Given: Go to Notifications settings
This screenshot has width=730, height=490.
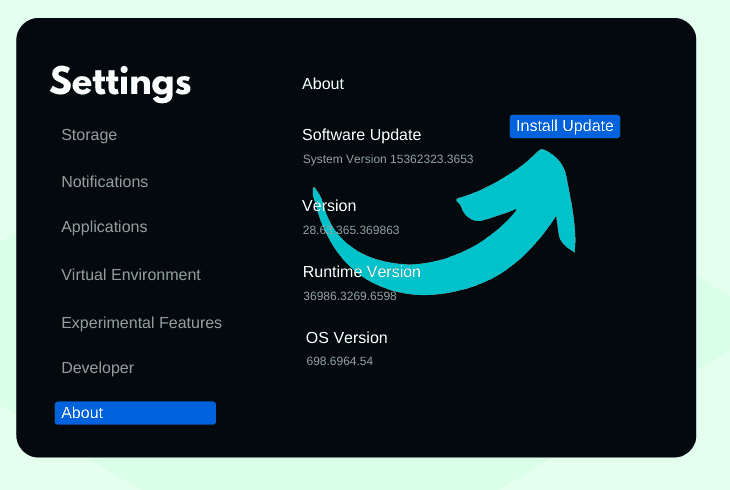Looking at the screenshot, I should click(105, 182).
